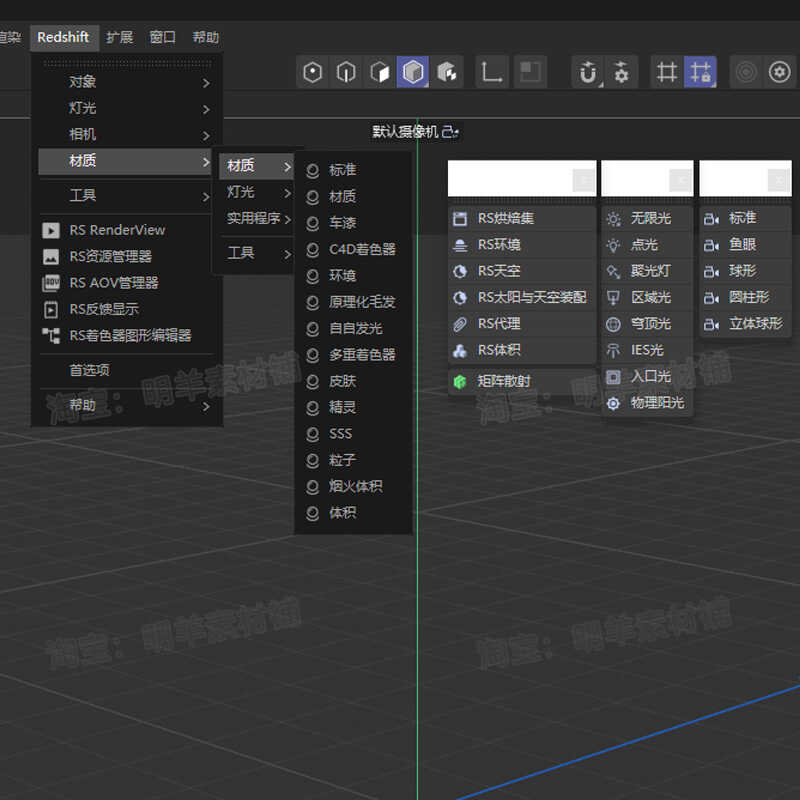Screen dimensions: 800x800
Task: Expand 工具 entry below 实用程序
Action: (257, 253)
